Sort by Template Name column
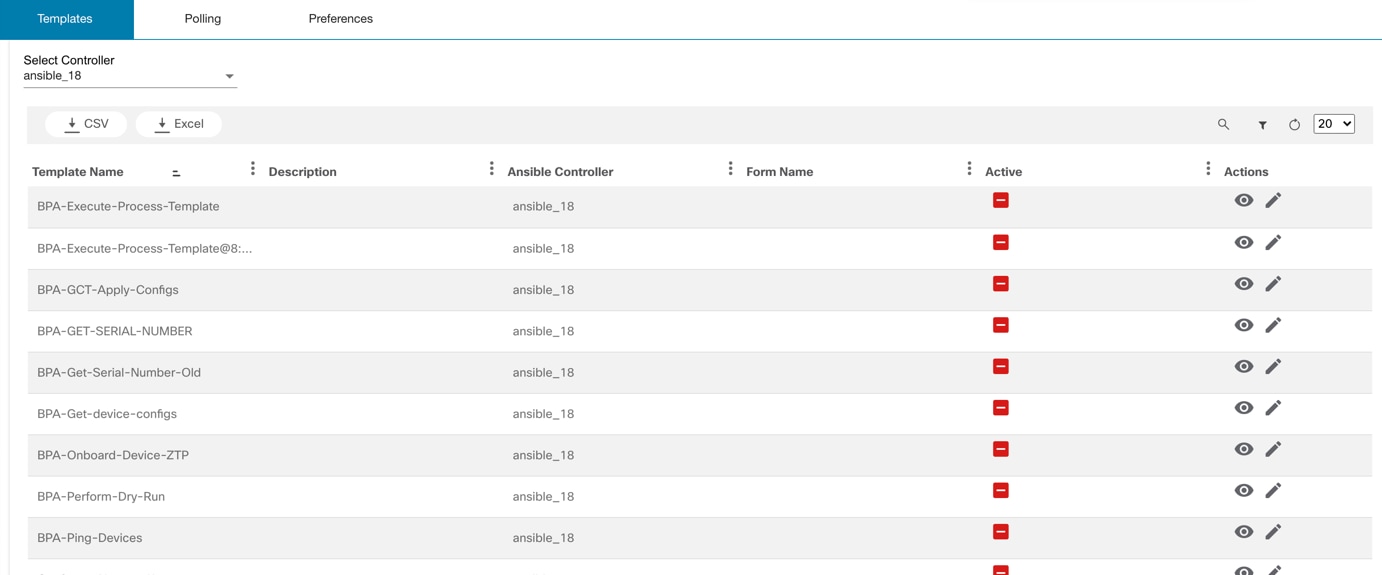This screenshot has width=1382, height=575. coord(176,173)
